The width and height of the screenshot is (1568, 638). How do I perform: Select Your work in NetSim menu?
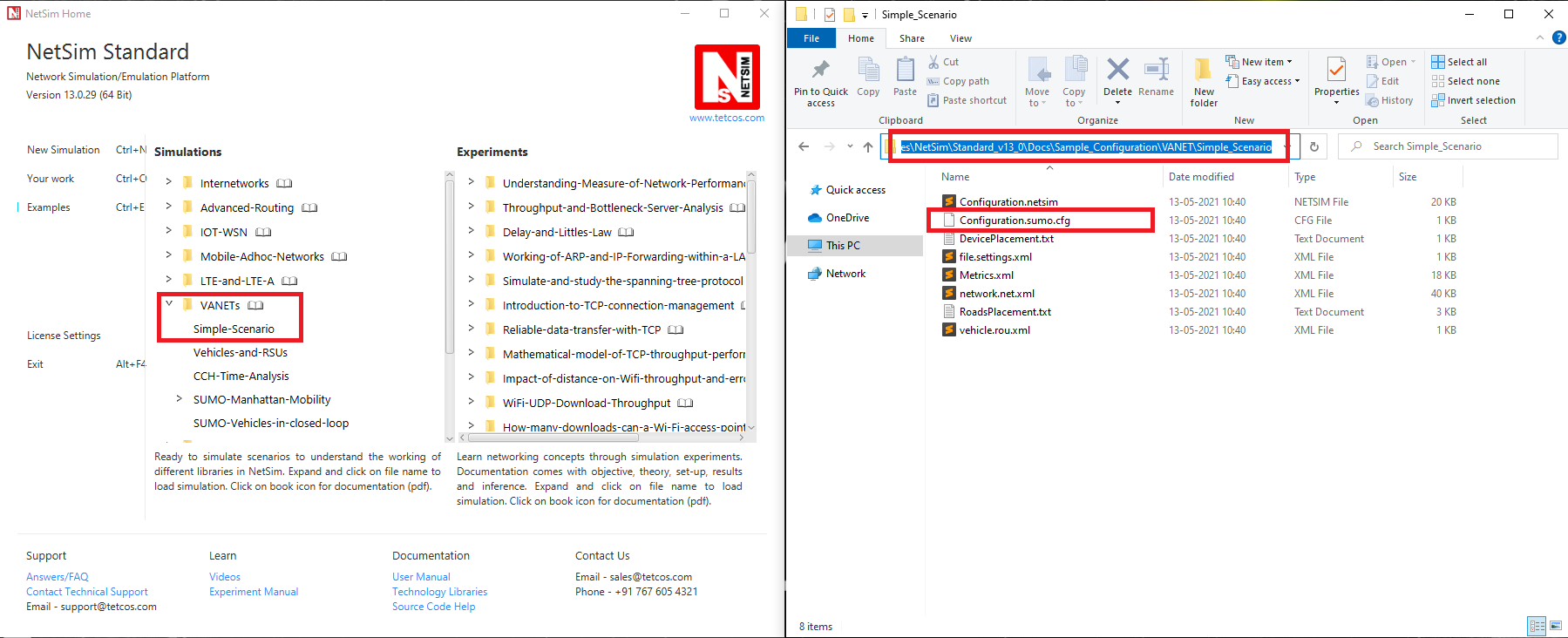click(51, 179)
